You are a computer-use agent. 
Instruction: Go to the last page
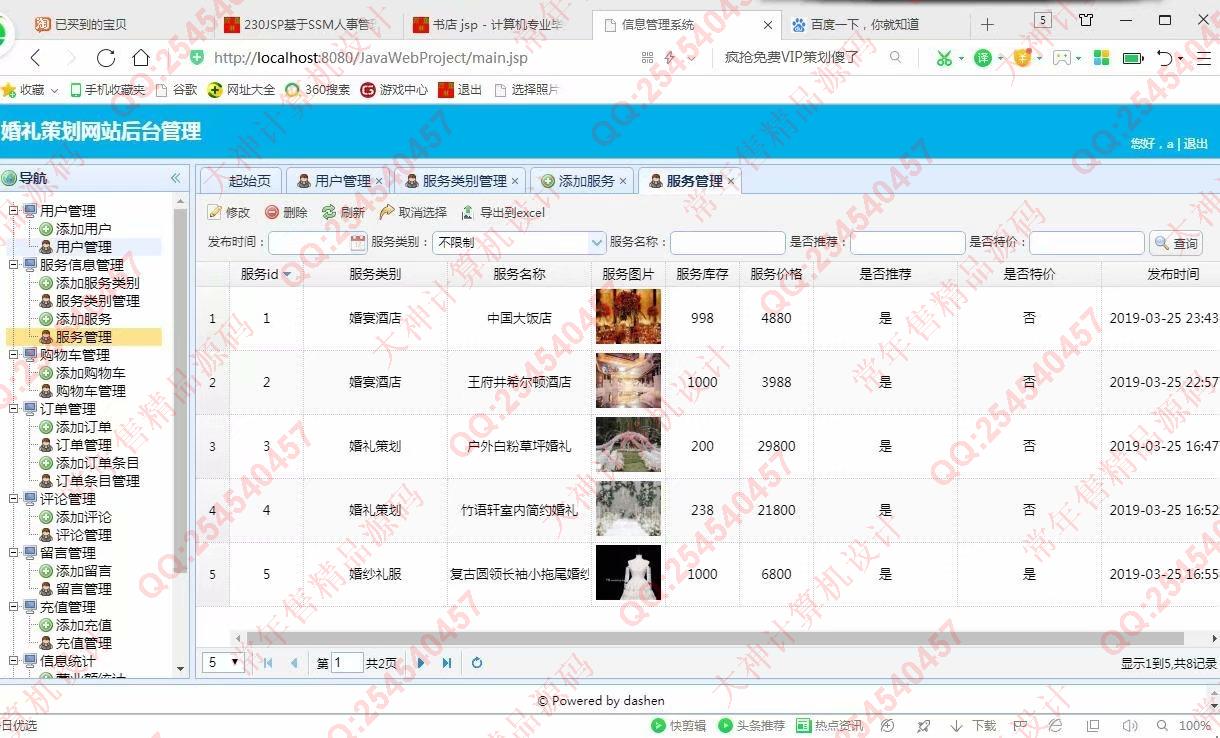click(x=447, y=662)
